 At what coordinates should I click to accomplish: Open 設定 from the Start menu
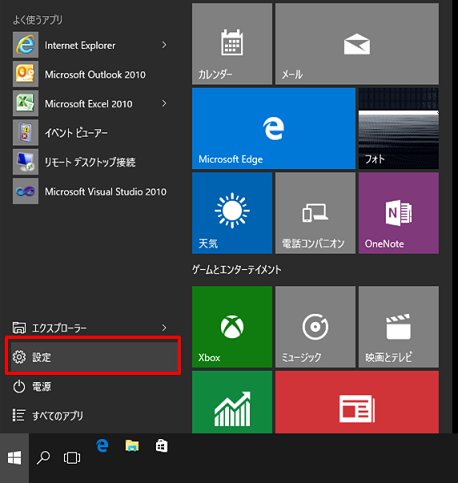click(x=93, y=357)
